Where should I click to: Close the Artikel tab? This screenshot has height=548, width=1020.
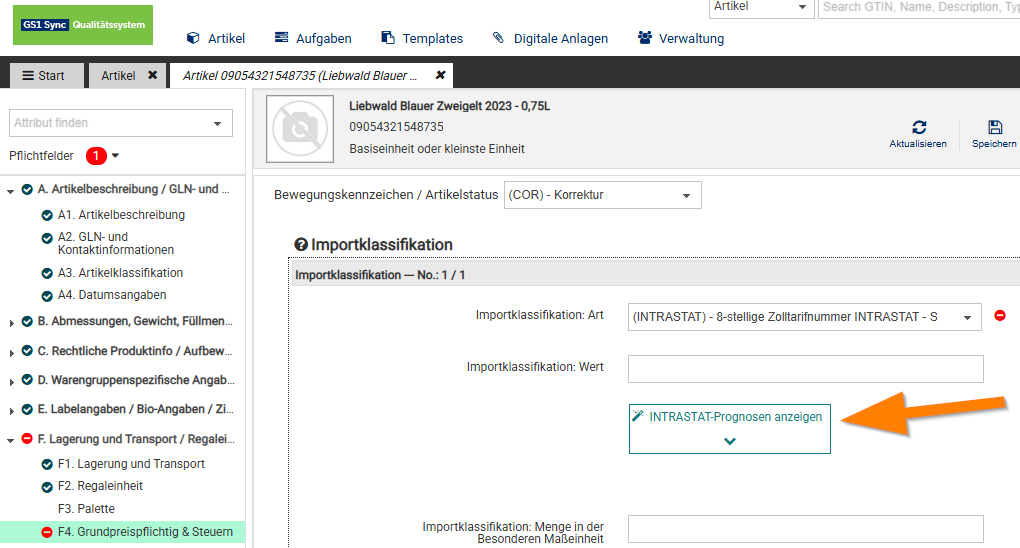click(x=152, y=75)
